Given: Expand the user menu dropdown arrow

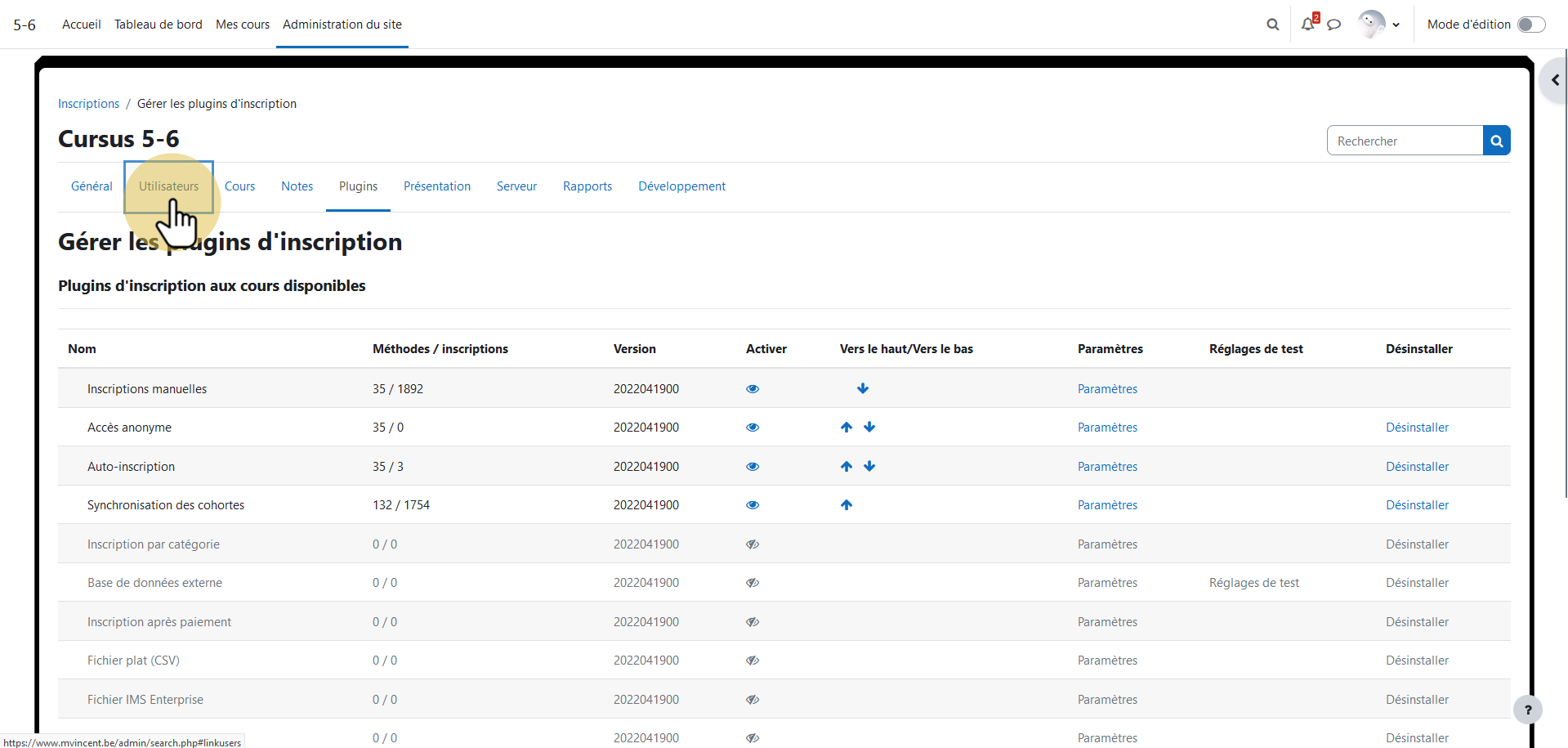Looking at the screenshot, I should tap(1396, 25).
